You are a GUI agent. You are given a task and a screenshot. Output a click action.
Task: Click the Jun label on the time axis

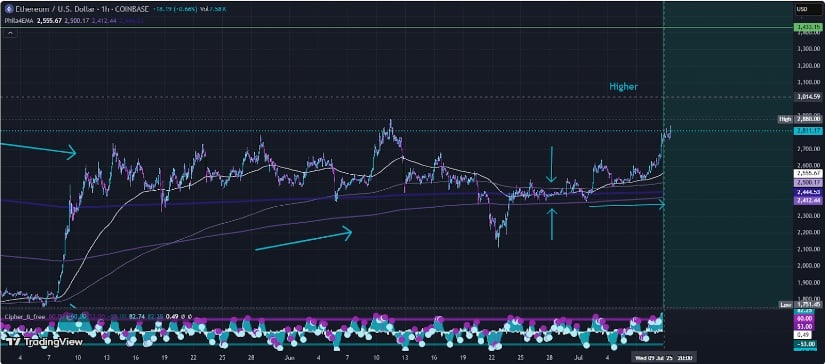point(288,357)
